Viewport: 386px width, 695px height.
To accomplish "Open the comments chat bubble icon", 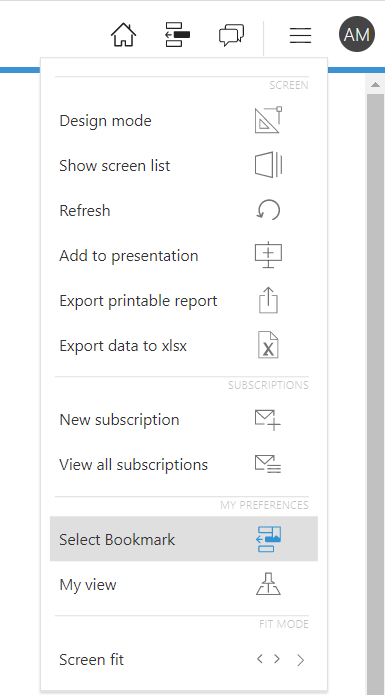I will click(x=231, y=35).
